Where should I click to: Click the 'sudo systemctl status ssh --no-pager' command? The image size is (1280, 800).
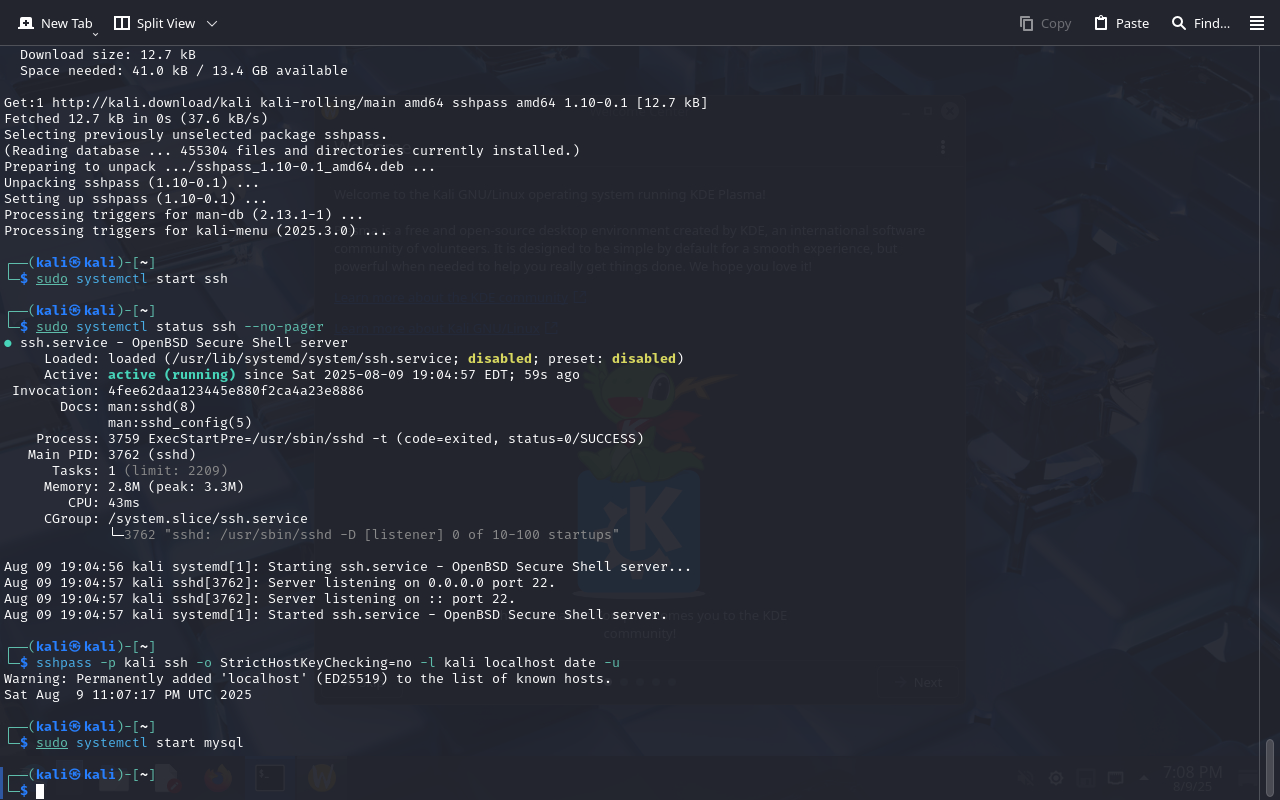[180, 327]
